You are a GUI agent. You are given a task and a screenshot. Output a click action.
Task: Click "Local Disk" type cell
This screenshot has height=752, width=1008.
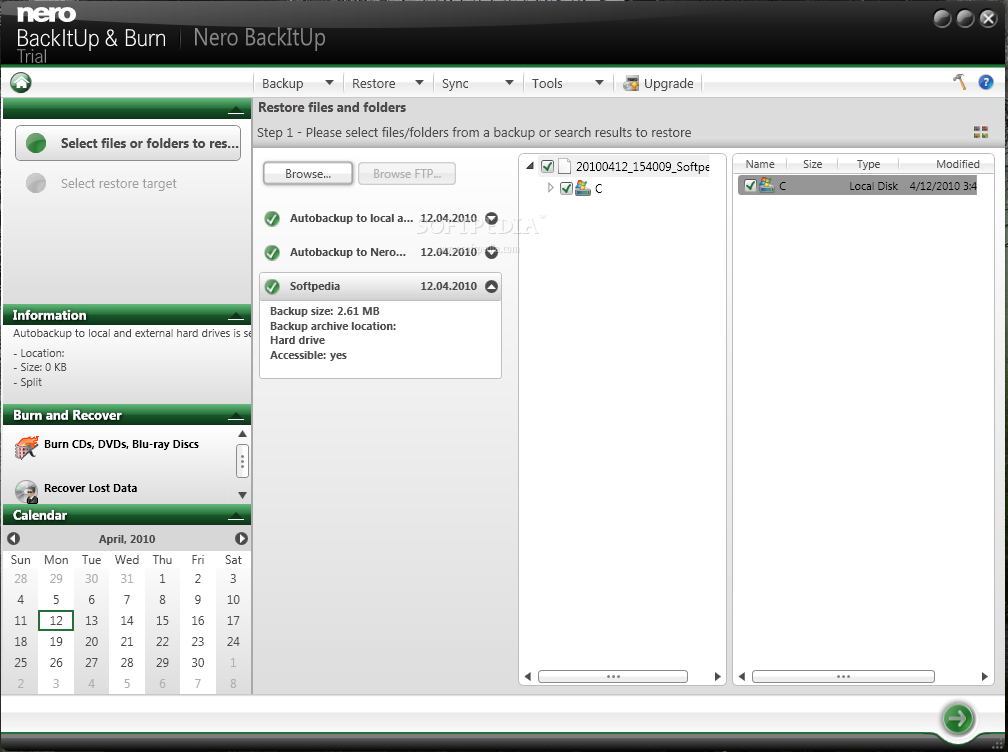tap(873, 186)
